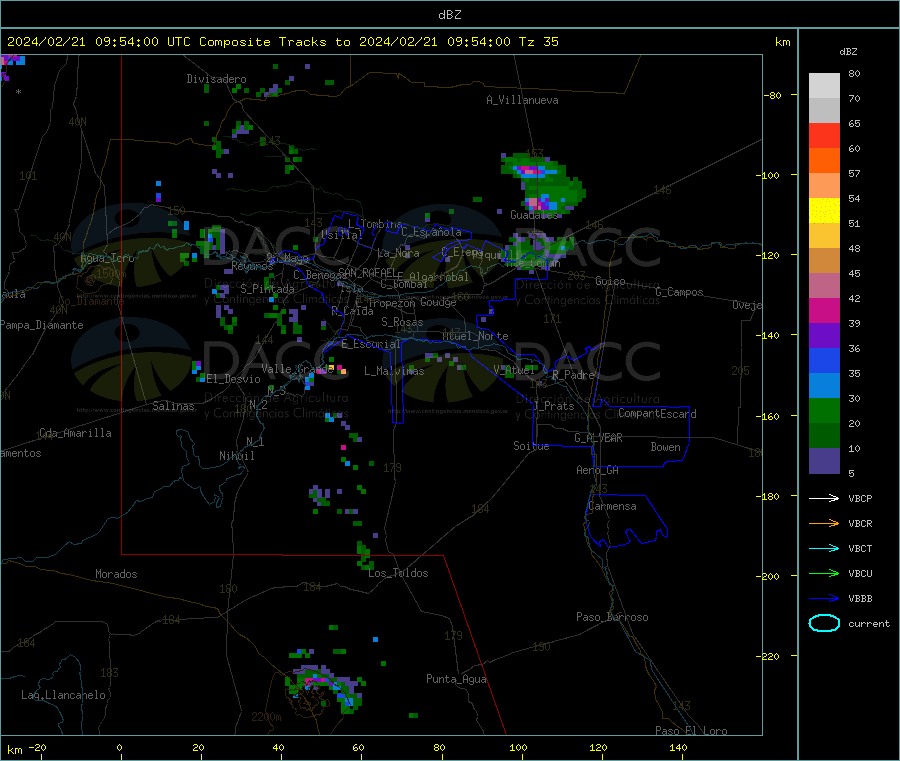This screenshot has height=761, width=900.
Task: Select the light gray 70-80 dBZ color band
Action: coord(824,86)
